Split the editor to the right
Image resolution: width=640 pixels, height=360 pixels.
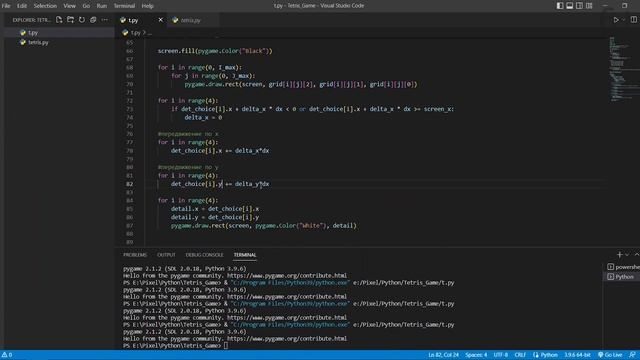[633, 20]
